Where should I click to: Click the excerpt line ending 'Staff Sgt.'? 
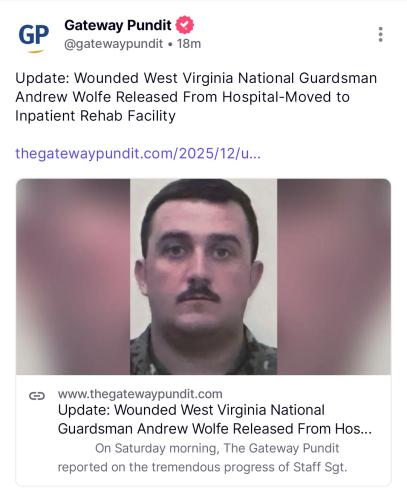click(202, 467)
